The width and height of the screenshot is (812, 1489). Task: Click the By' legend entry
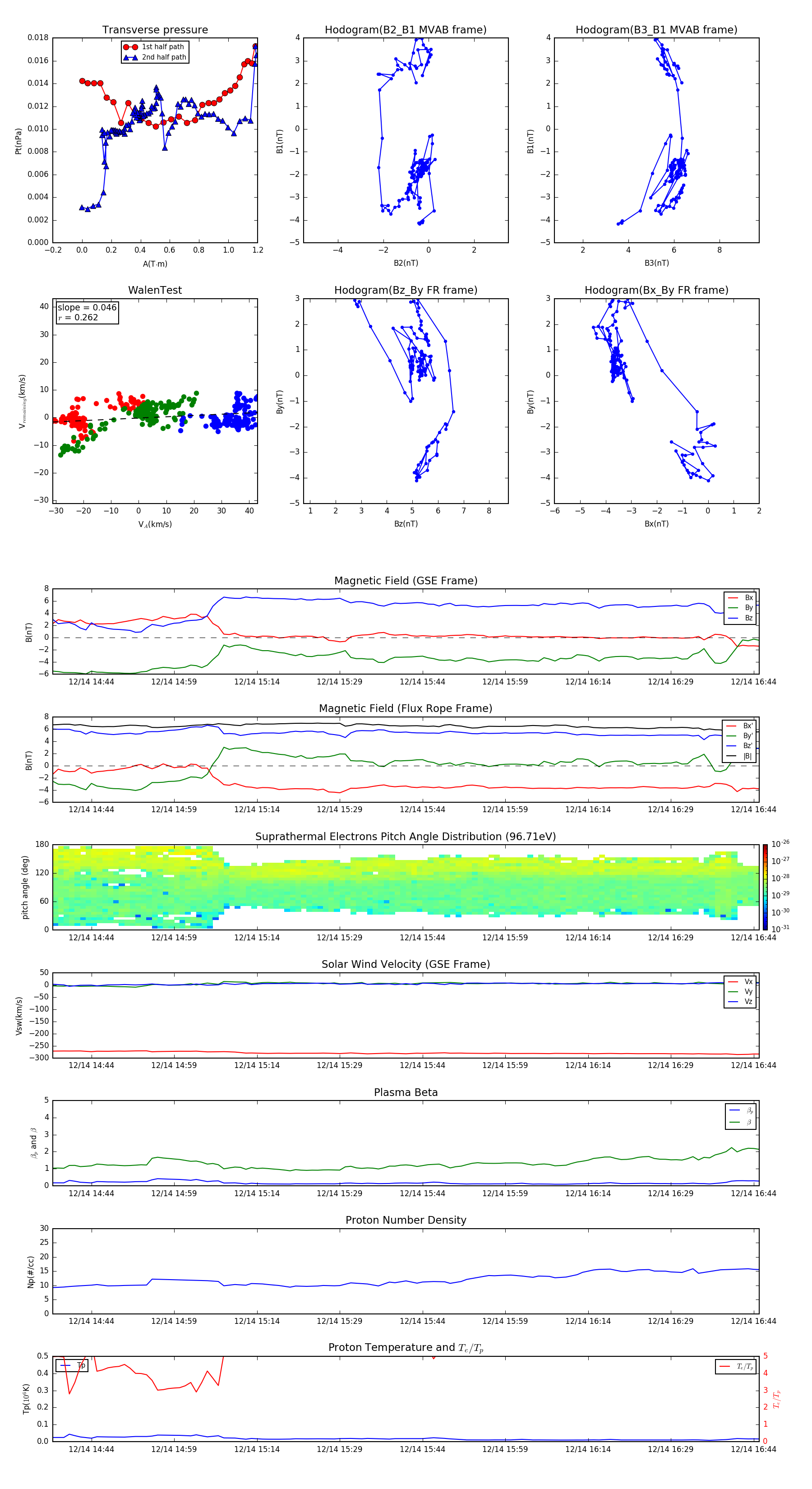tap(739, 736)
